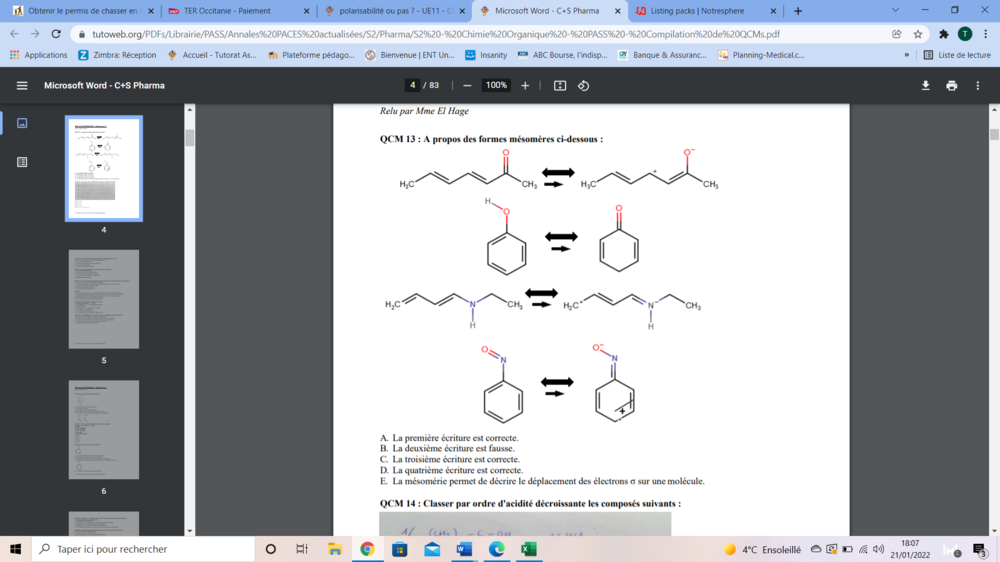Screen dimensions: 1000x562
Task: Open the tab search dropdown arrow
Action: point(895,10)
